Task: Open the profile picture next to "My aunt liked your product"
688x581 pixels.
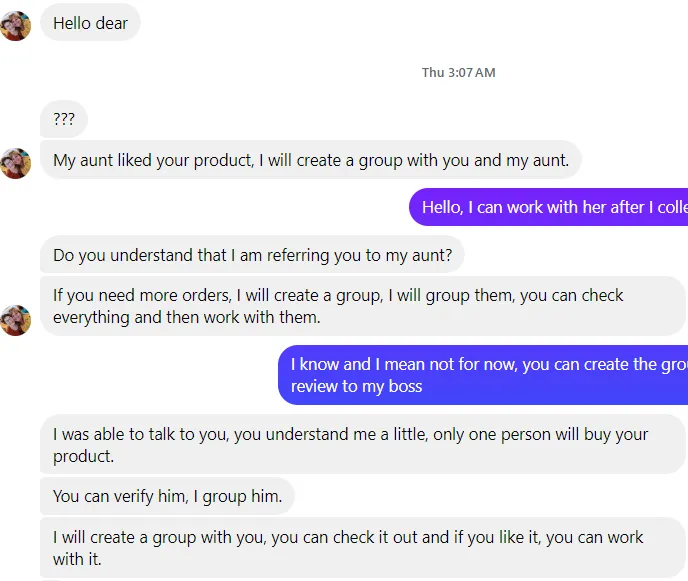Action: pos(16,162)
